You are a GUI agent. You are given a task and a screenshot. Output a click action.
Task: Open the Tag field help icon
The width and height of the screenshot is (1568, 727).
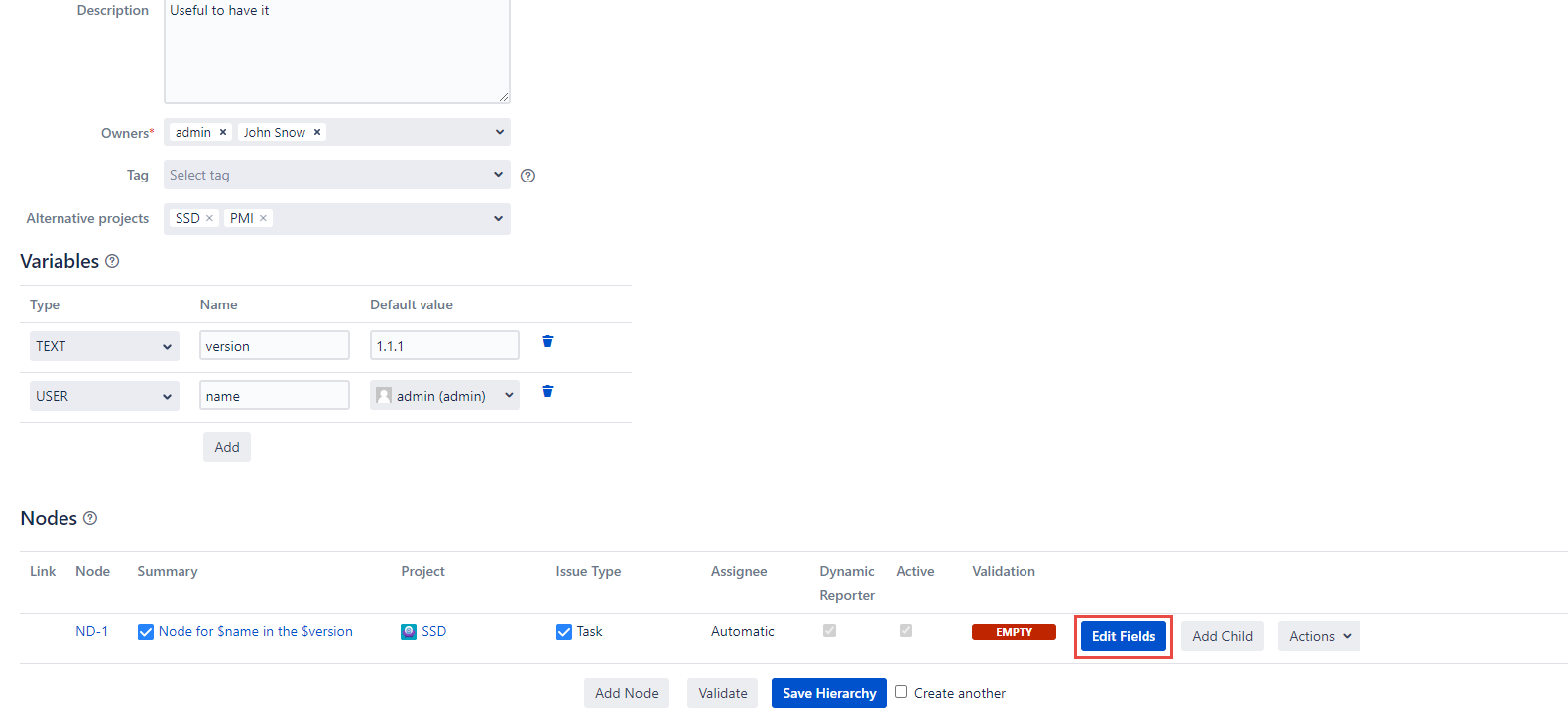click(528, 176)
